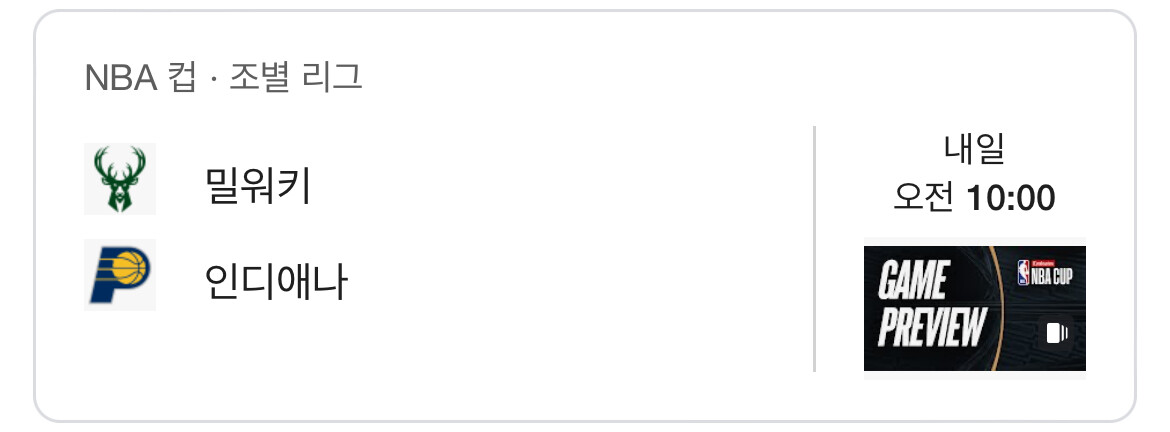Click the vertical divider before the schedule
This screenshot has width=1170, height=432.
(815, 248)
